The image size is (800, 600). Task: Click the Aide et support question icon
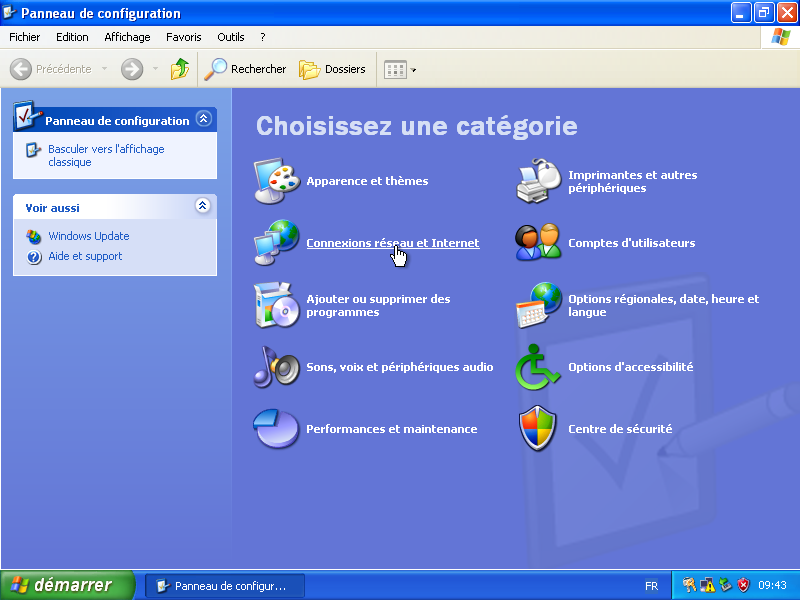(x=34, y=257)
